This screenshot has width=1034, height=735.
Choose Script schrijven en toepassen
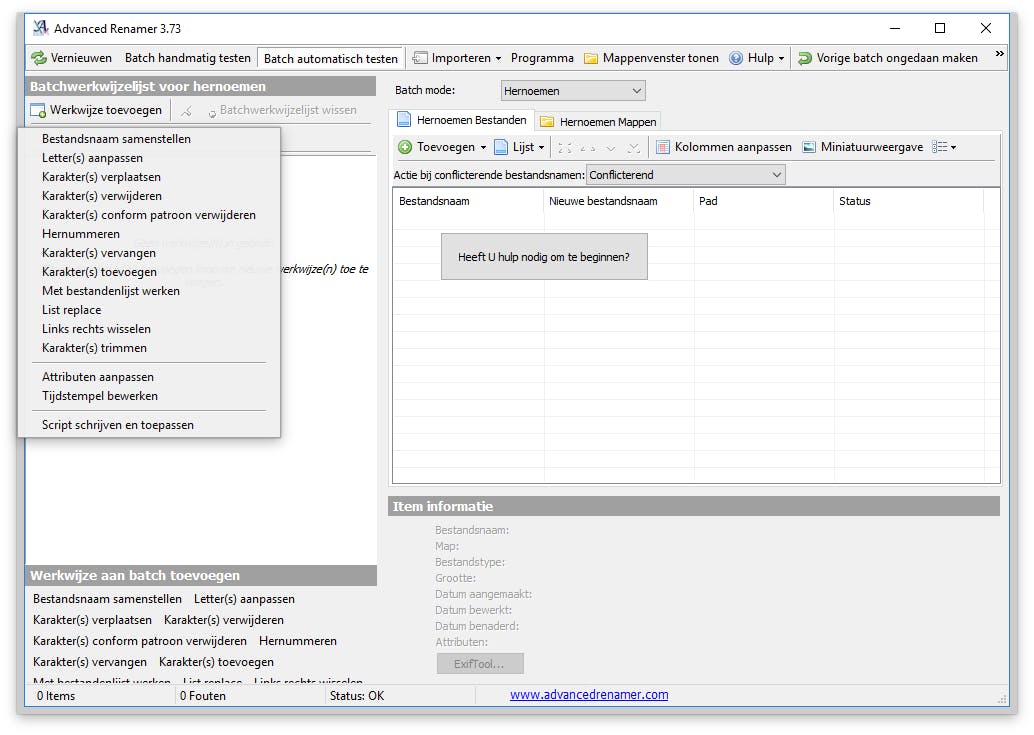click(x=149, y=426)
